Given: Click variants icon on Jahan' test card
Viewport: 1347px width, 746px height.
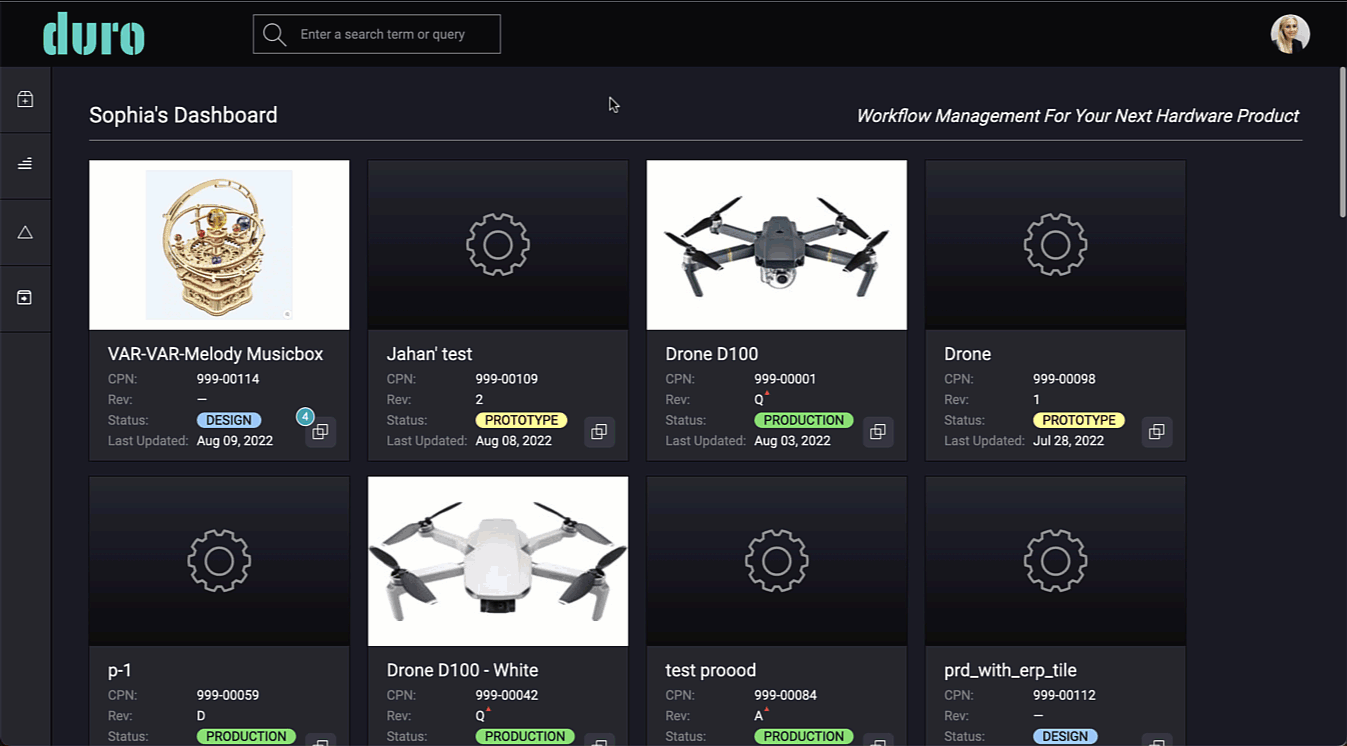Looking at the screenshot, I should tap(599, 432).
